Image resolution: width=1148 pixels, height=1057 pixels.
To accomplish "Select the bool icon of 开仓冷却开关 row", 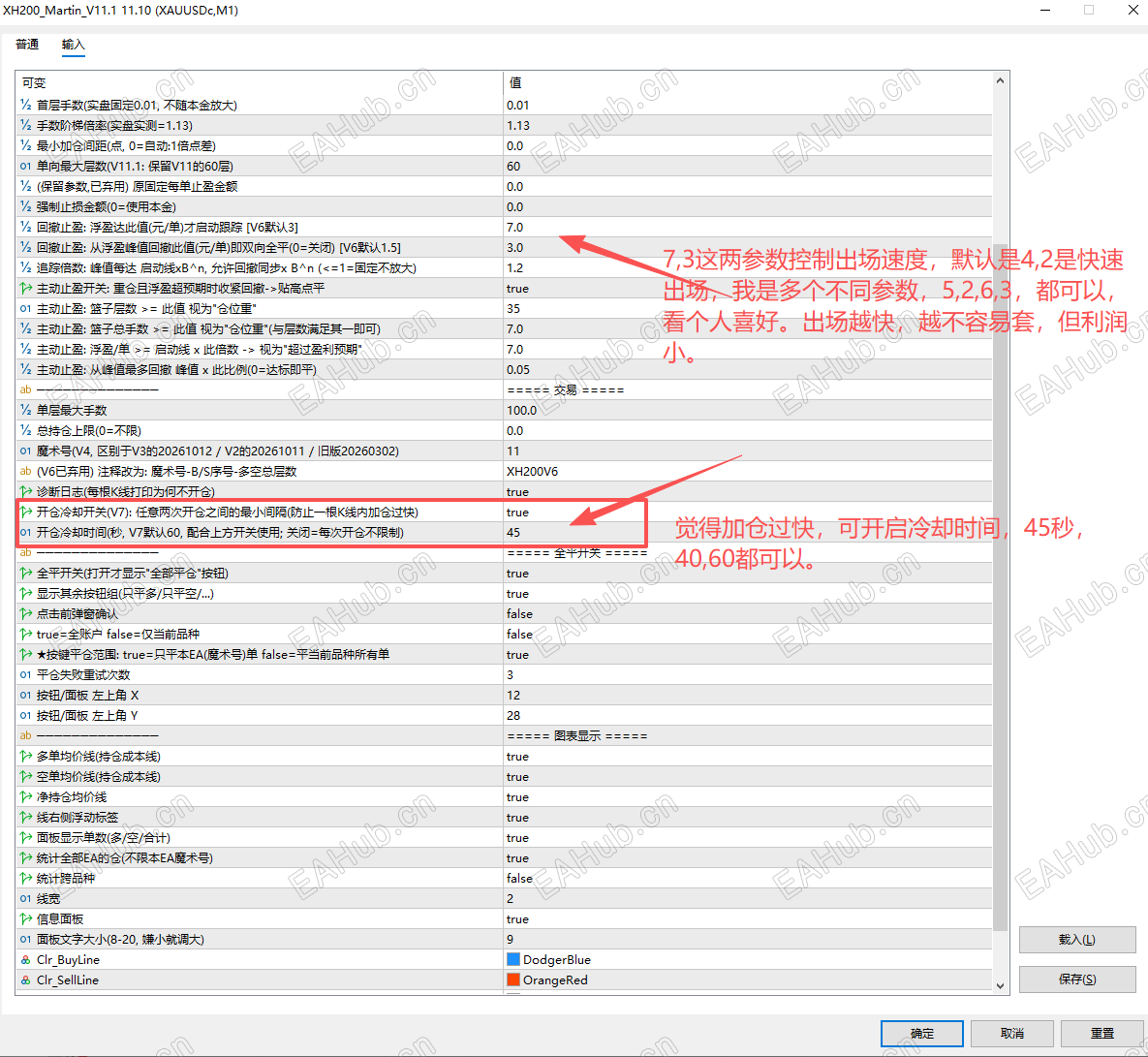I will 25,513.
